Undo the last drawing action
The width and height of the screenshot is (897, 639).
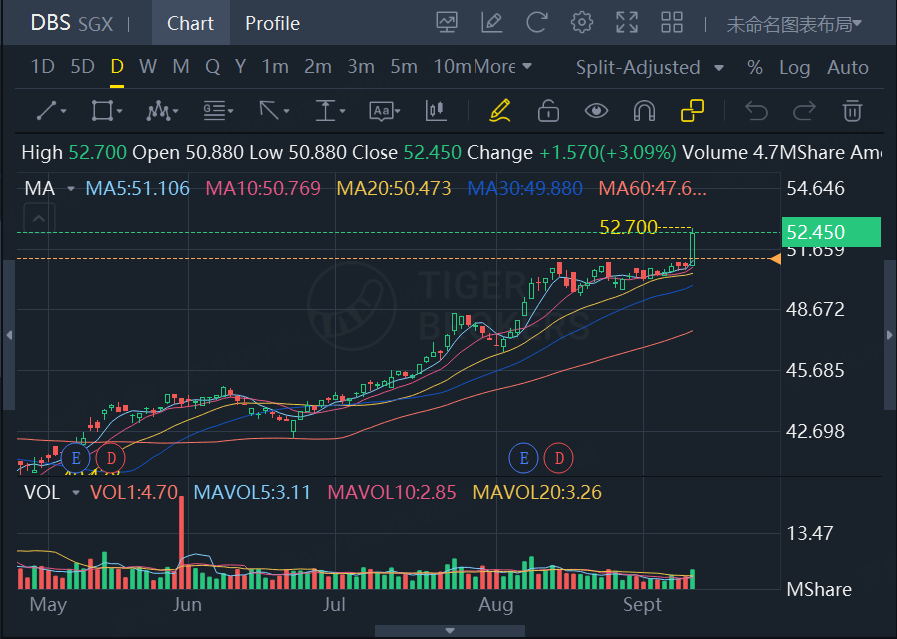click(756, 110)
